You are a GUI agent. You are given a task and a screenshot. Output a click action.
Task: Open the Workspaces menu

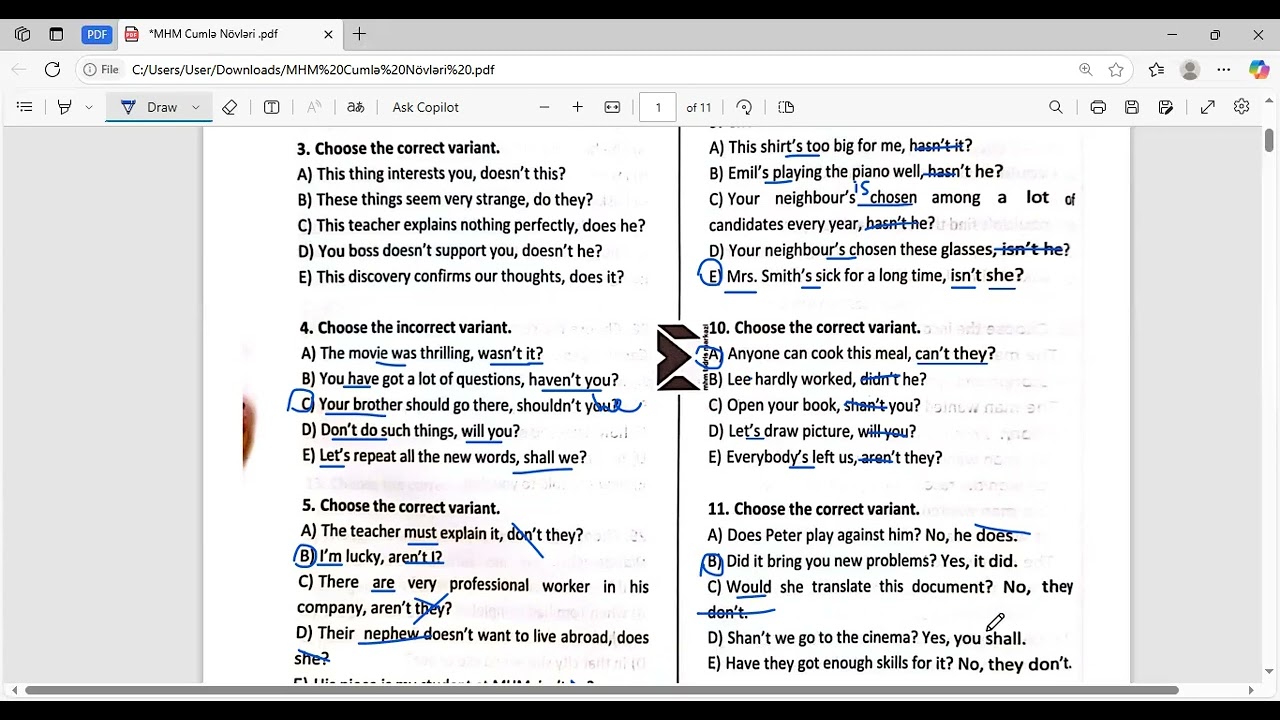pyautogui.click(x=22, y=34)
